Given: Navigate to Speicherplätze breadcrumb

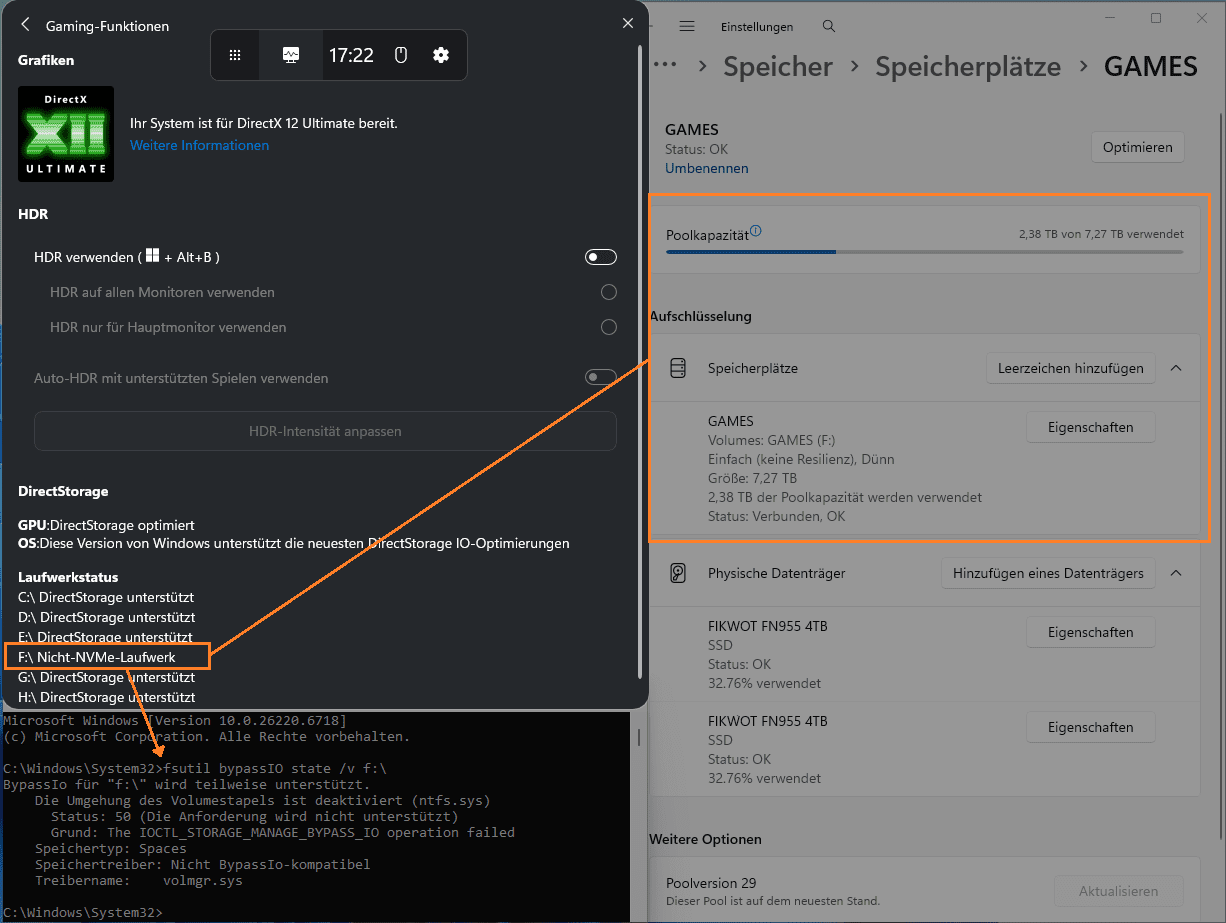Looking at the screenshot, I should coord(967,67).
